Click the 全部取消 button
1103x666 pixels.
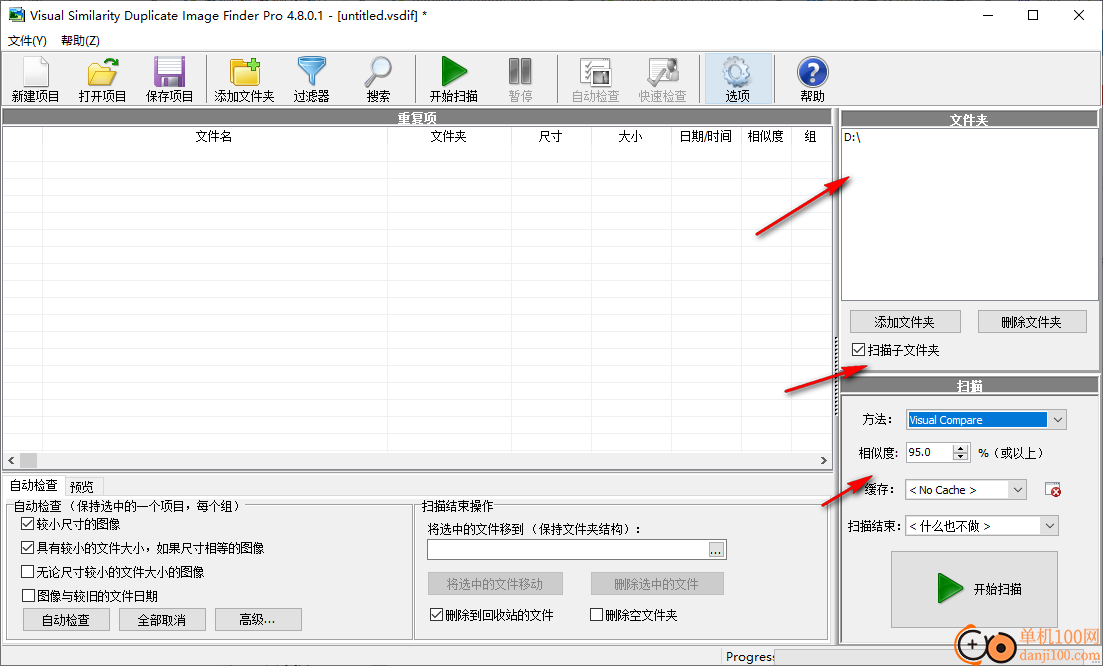[162, 620]
